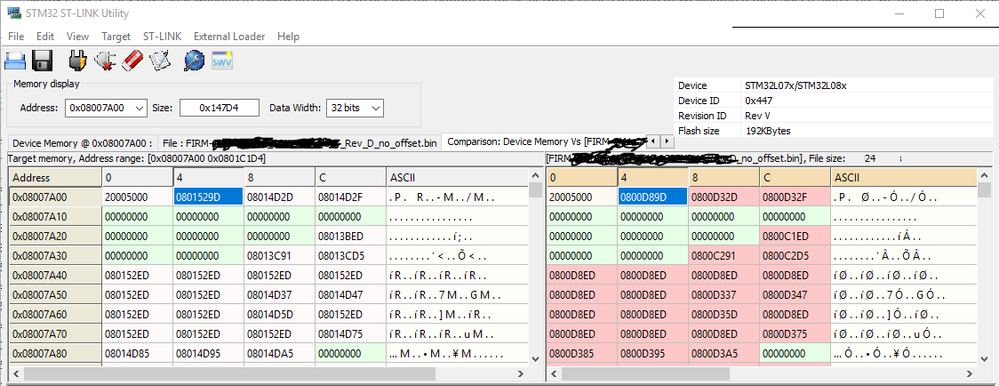The height and width of the screenshot is (386, 999).
Task: Click cell 08014D2F in row 0x08007A00
Action: click(350, 197)
